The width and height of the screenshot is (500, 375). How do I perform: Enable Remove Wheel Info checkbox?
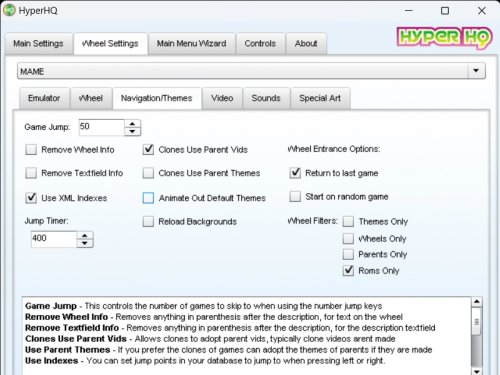coord(31,150)
